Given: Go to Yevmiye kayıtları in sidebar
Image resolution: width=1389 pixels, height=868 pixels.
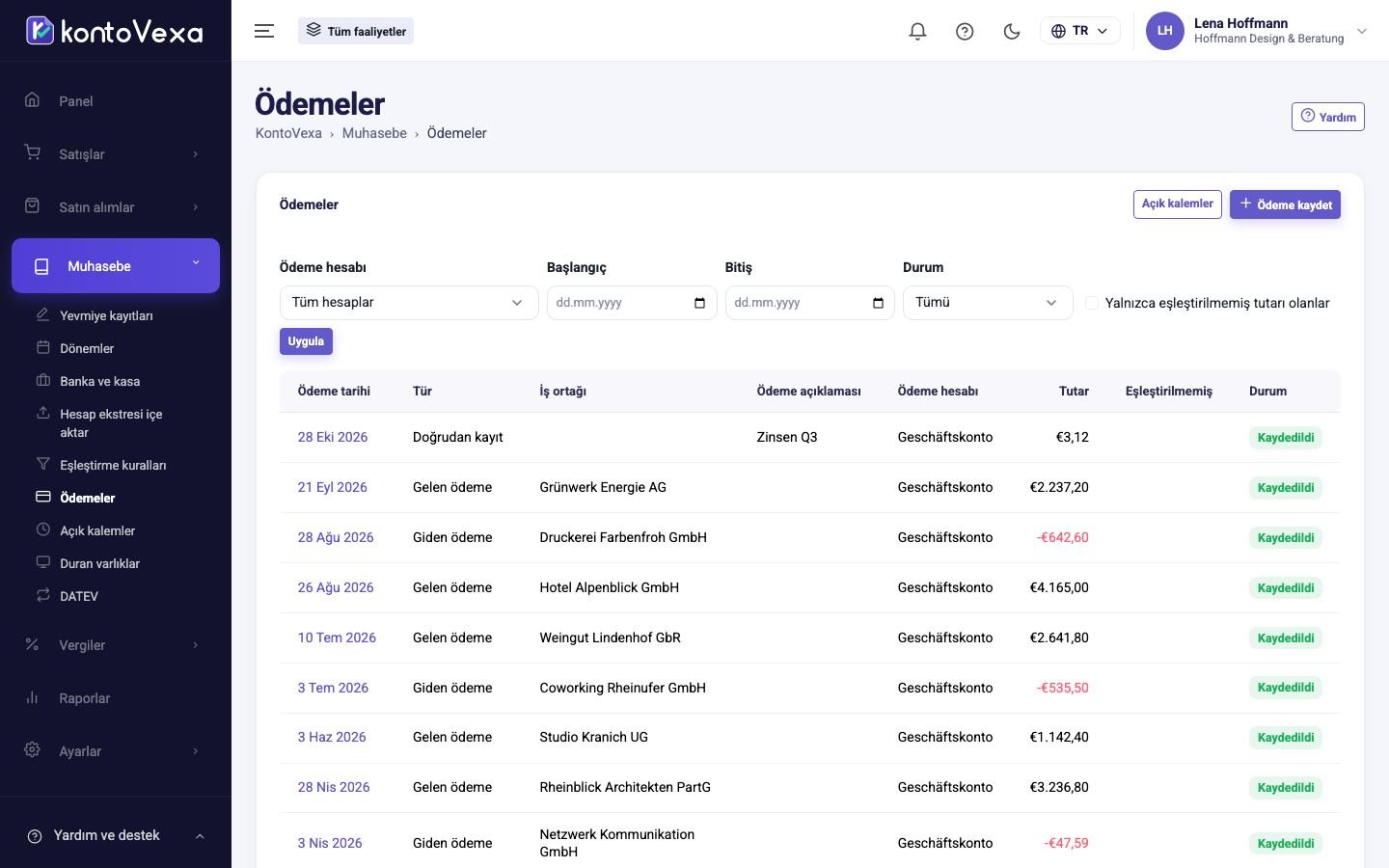Looking at the screenshot, I should tap(106, 315).
